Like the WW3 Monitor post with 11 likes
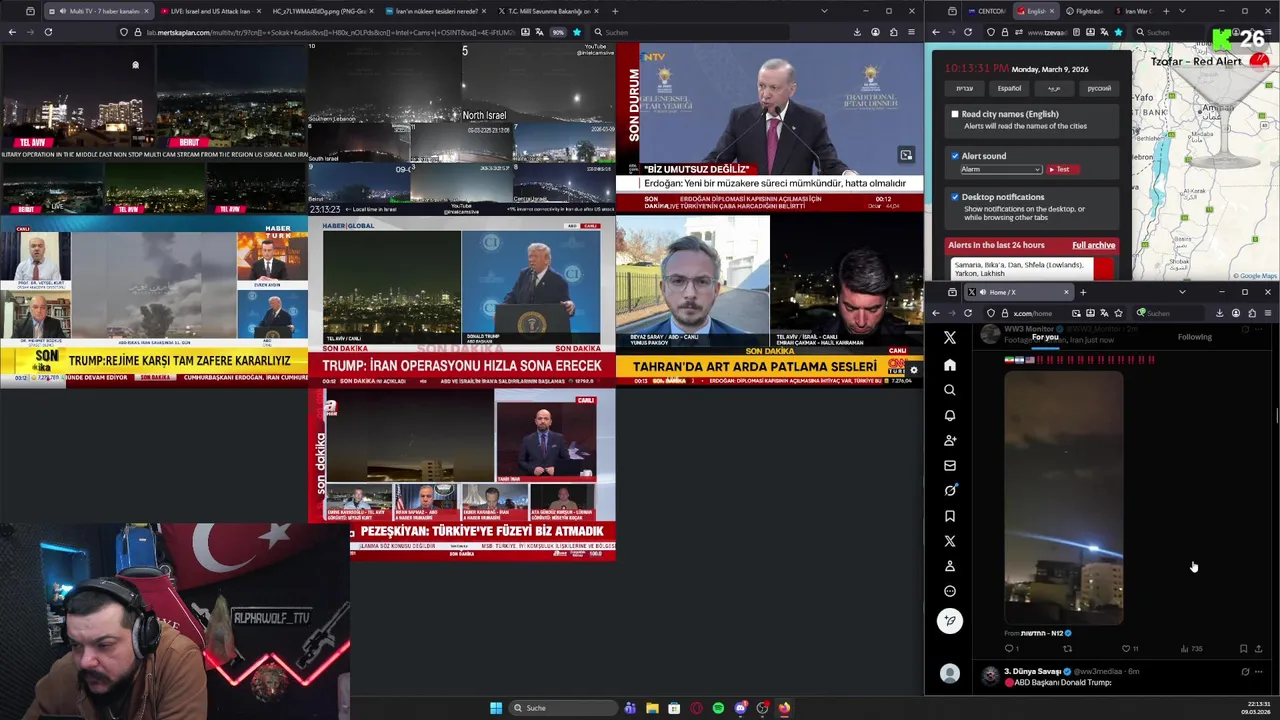This screenshot has height=720, width=1280. (1129, 648)
